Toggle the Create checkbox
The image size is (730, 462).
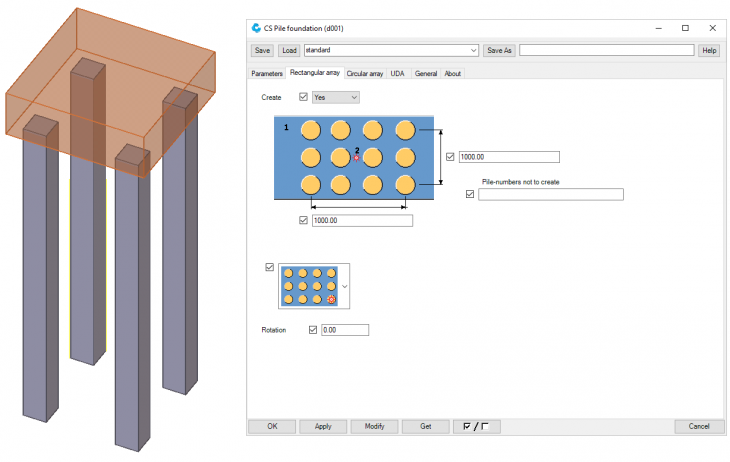pos(303,97)
